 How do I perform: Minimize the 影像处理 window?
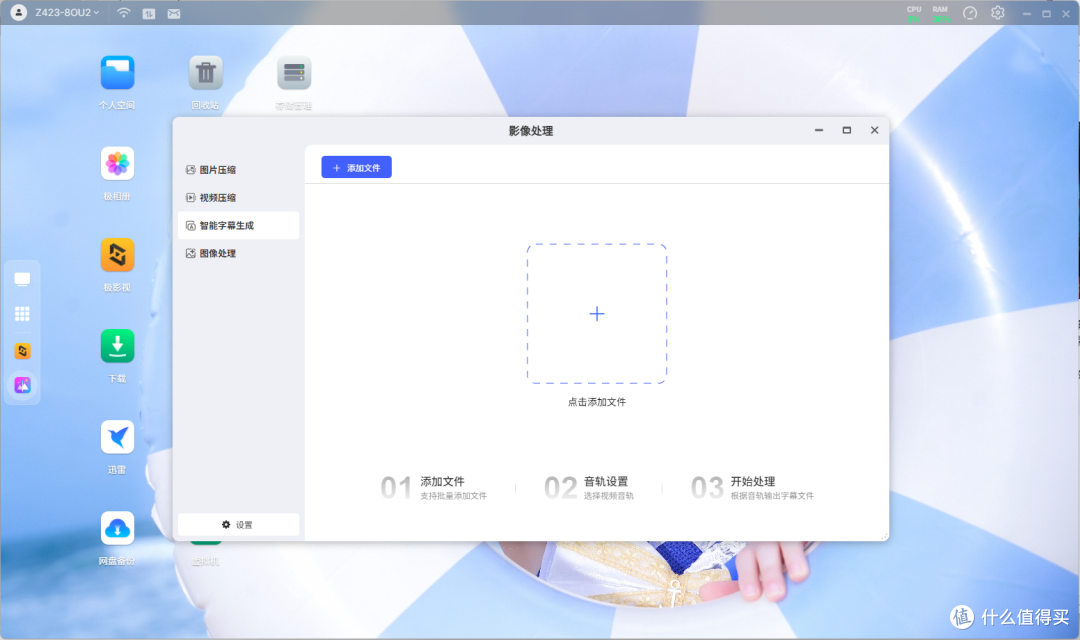[819, 130]
